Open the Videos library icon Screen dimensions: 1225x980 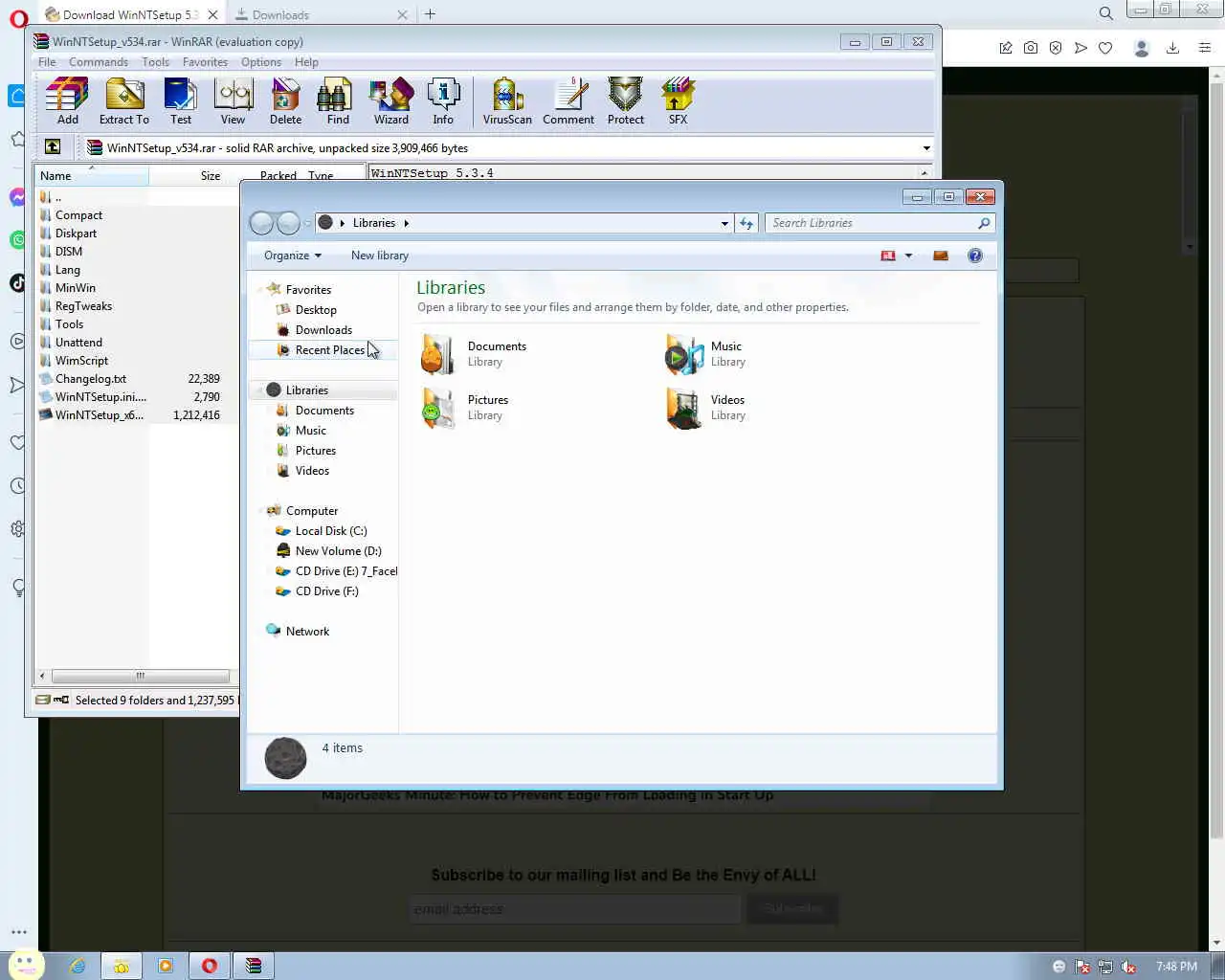(x=683, y=408)
